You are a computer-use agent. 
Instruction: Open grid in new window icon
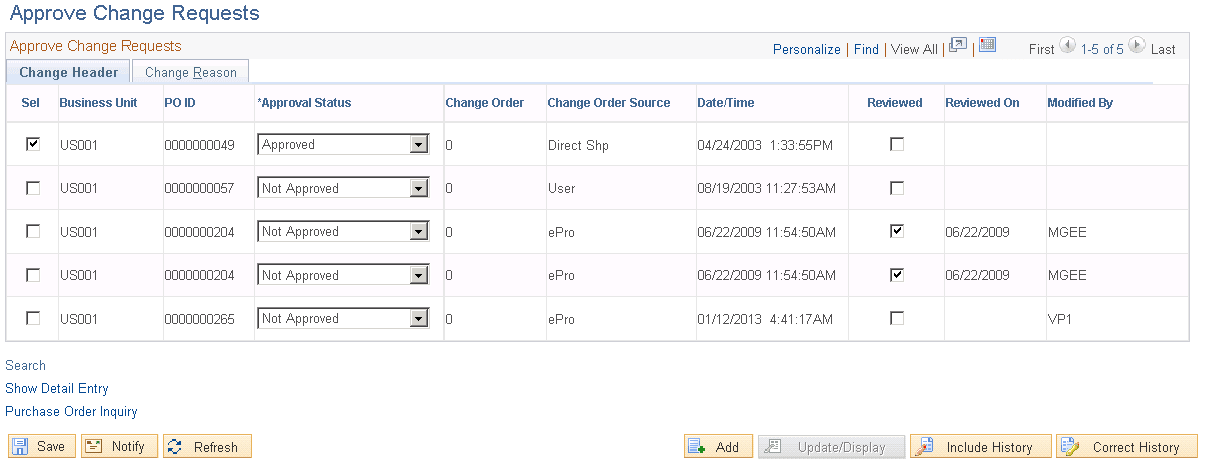pyautogui.click(x=958, y=45)
